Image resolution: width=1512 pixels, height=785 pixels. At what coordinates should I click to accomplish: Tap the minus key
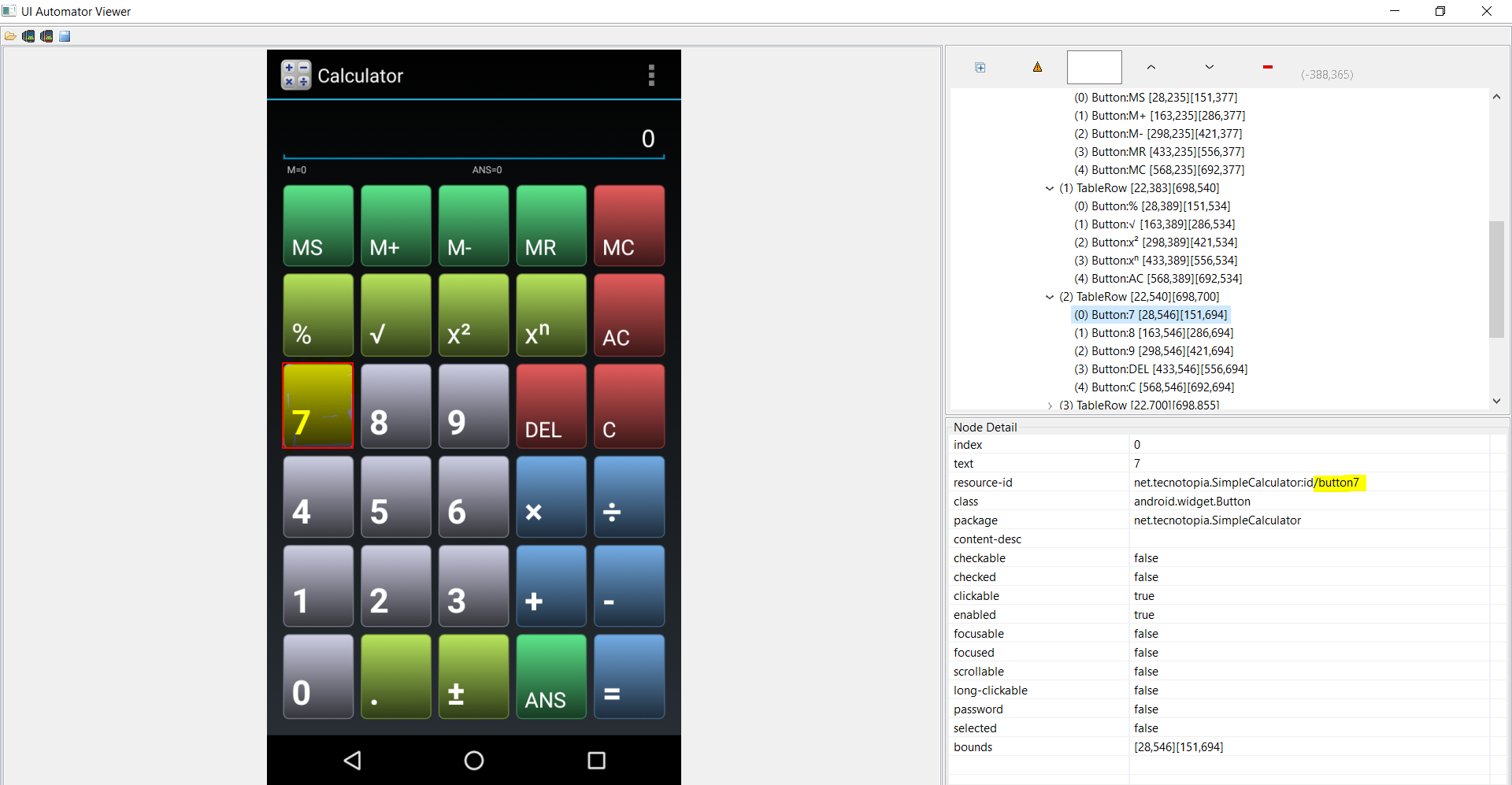tap(629, 586)
